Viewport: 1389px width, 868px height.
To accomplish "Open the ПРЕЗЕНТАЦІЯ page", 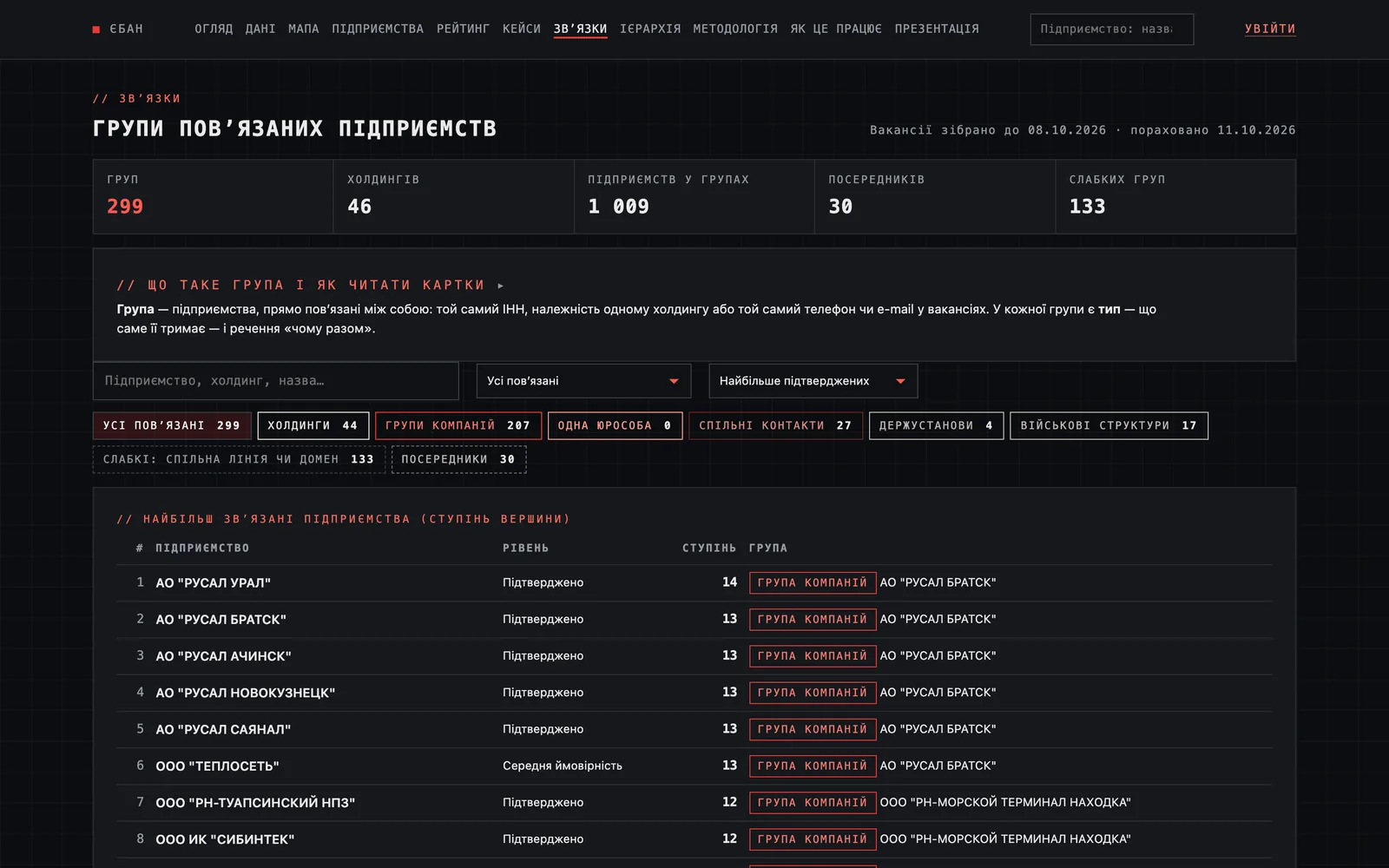I will (937, 29).
